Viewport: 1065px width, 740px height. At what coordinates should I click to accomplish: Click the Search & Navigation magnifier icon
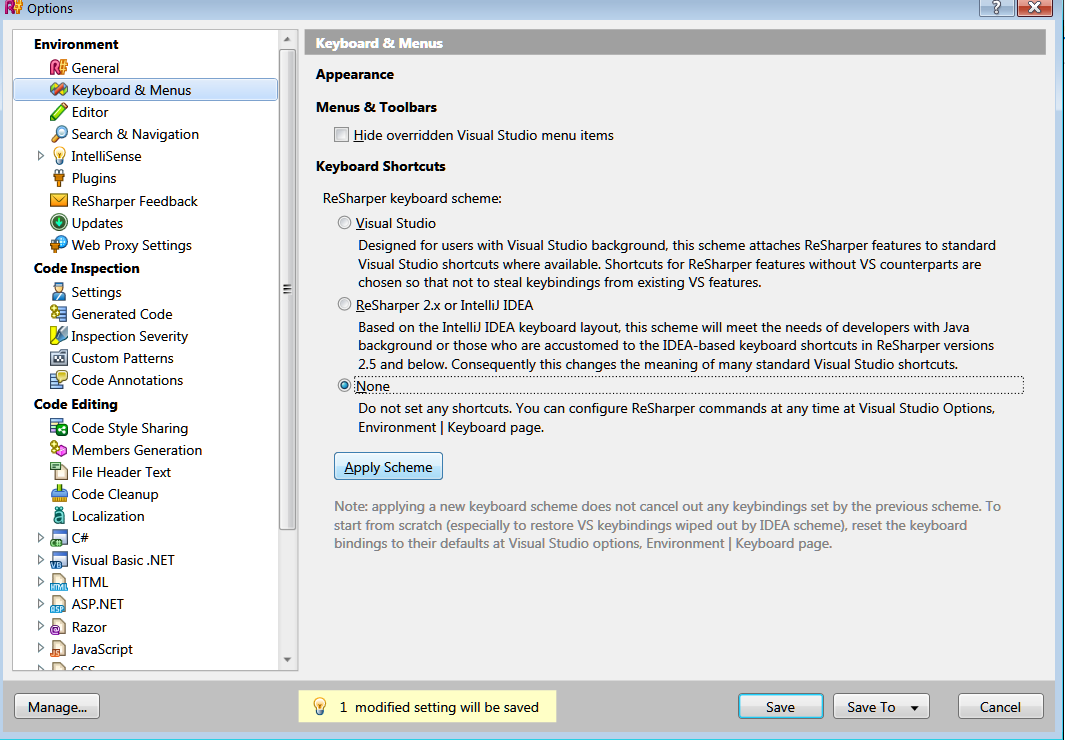click(x=59, y=134)
